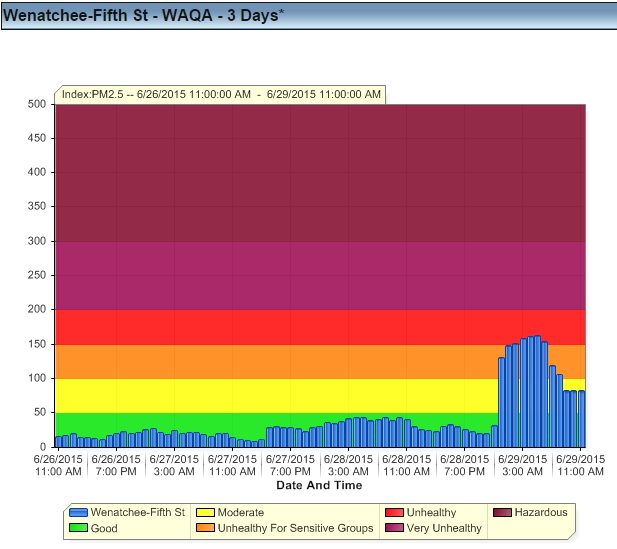Click the red Unhealthy legend swatch
The height and width of the screenshot is (549, 617).
(394, 512)
